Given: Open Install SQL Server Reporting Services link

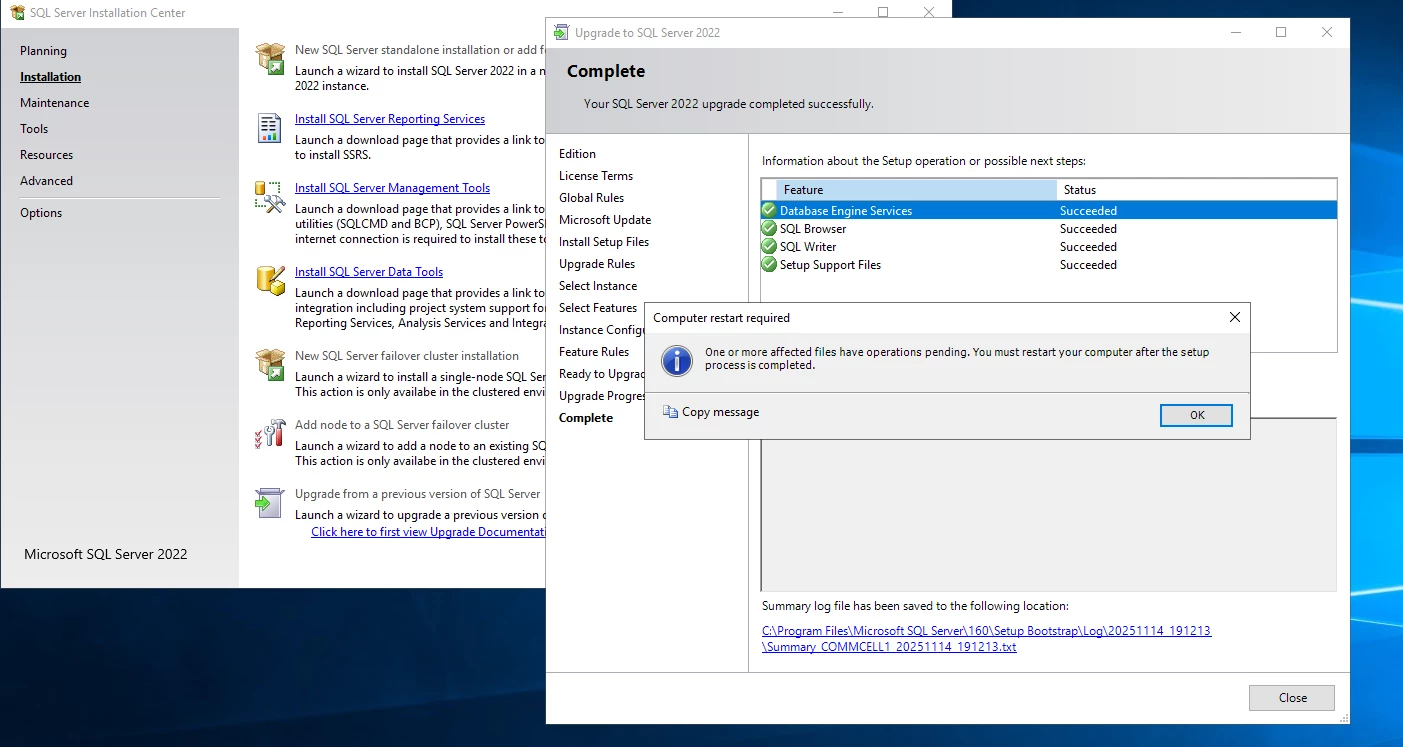Looking at the screenshot, I should click(389, 119).
